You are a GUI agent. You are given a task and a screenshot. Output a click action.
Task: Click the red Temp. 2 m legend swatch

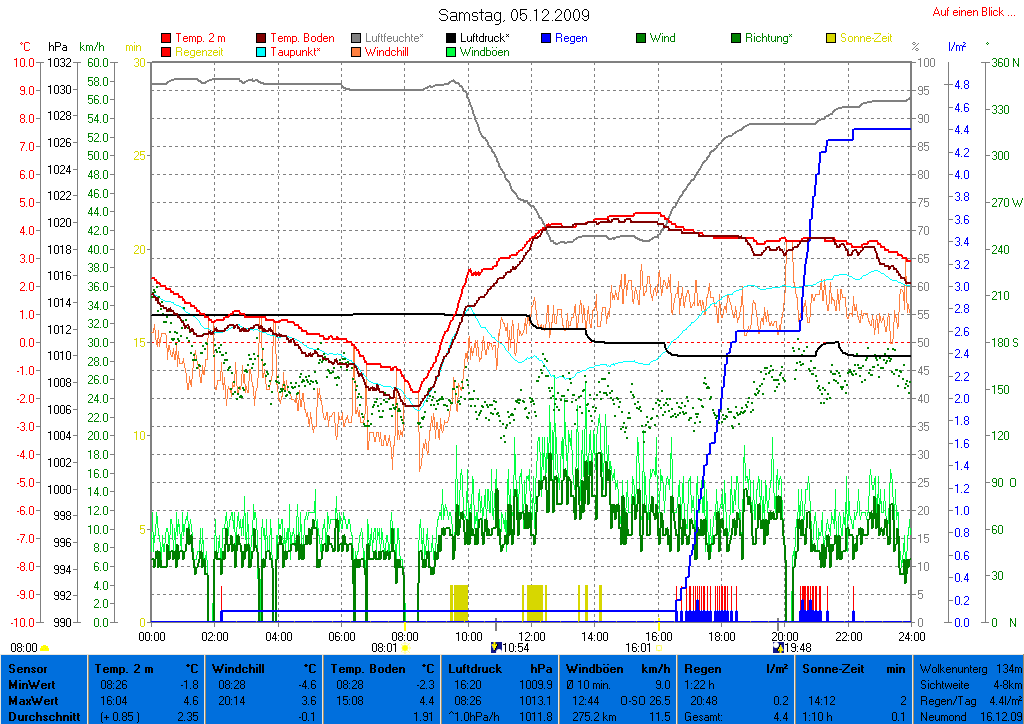[166, 38]
